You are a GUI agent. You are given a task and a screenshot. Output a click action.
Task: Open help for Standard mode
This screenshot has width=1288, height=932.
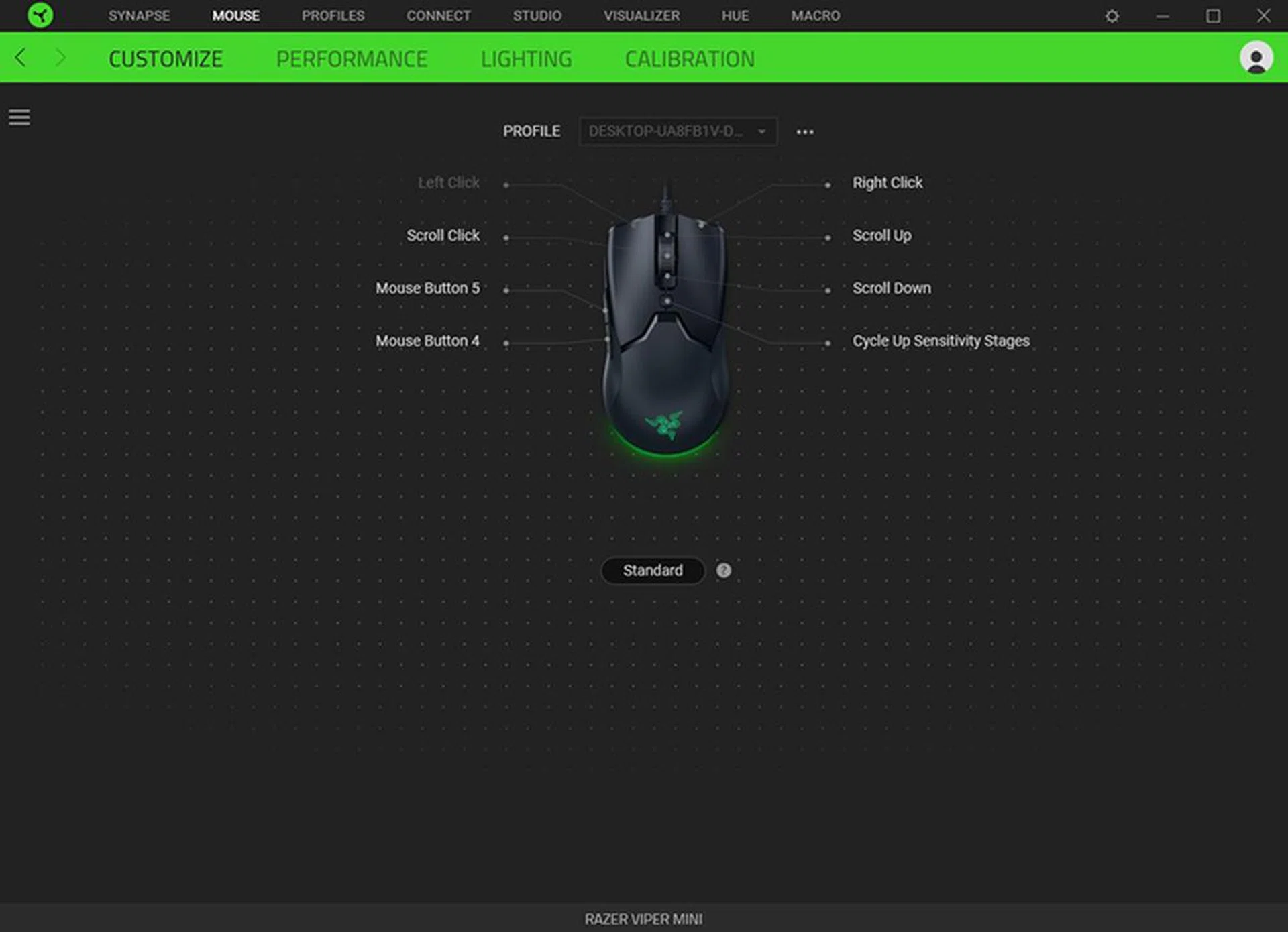coord(723,571)
